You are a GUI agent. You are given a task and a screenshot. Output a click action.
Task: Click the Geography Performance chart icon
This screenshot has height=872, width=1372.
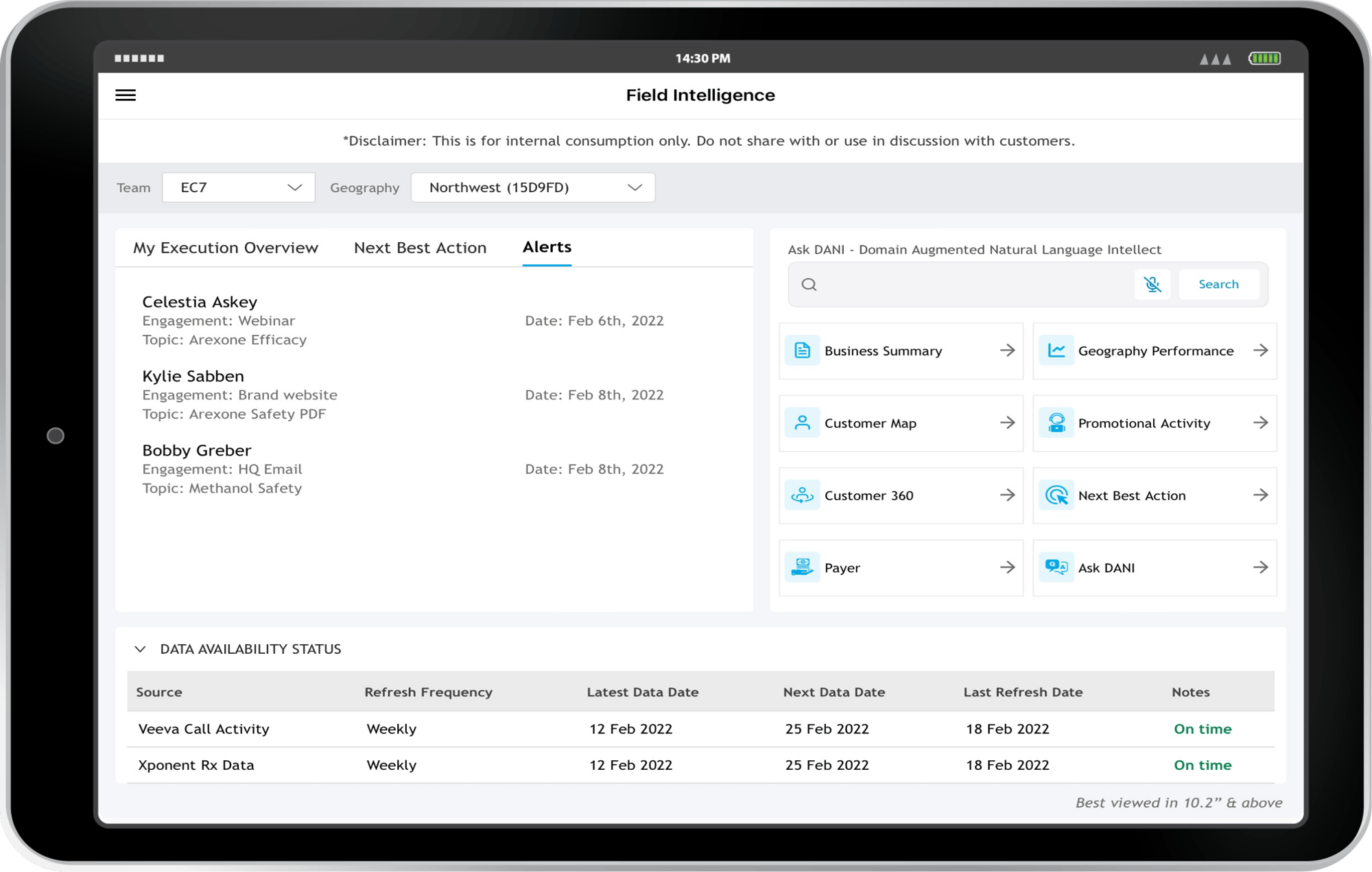pos(1056,351)
